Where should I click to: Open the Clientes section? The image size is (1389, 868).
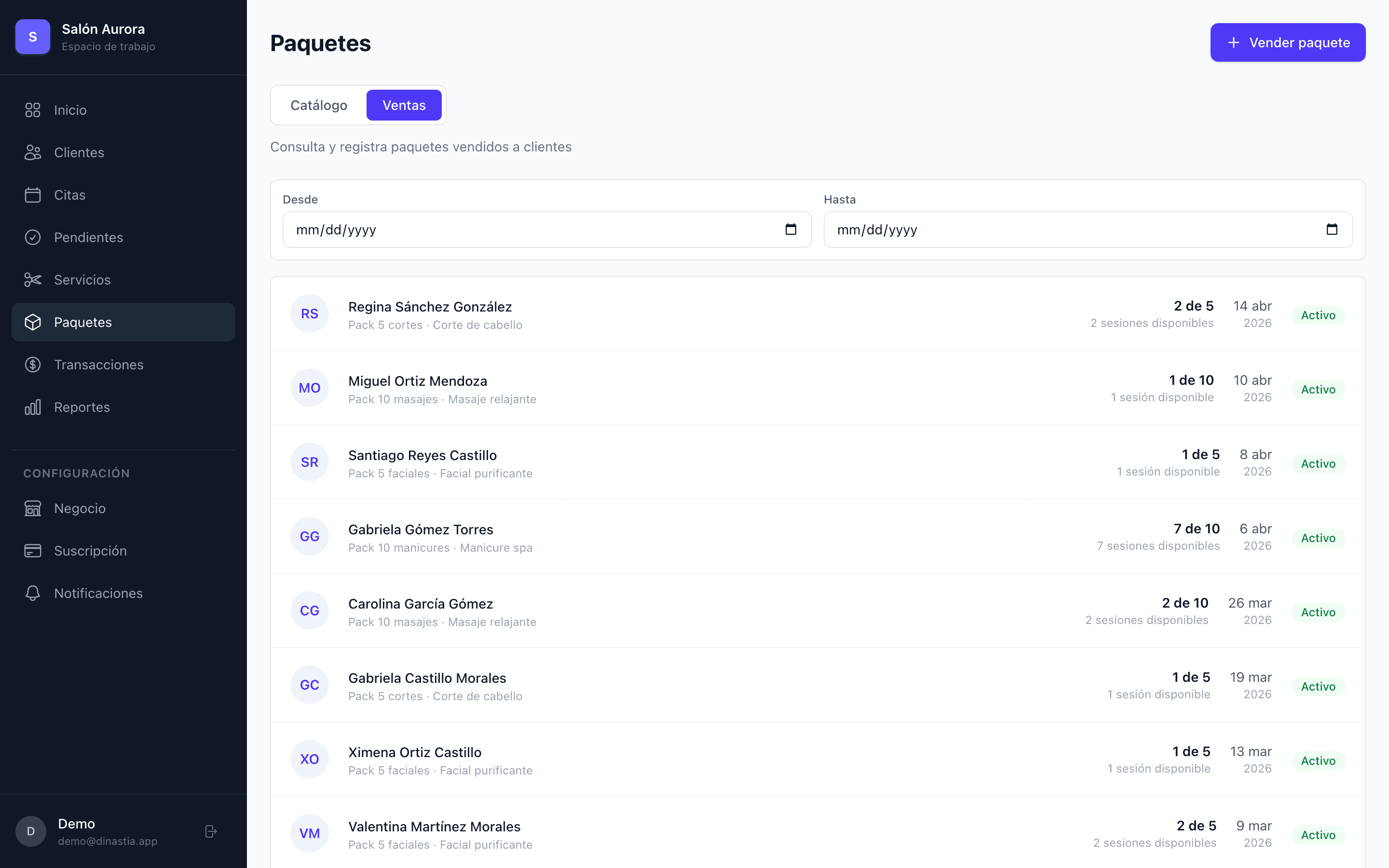click(x=123, y=153)
